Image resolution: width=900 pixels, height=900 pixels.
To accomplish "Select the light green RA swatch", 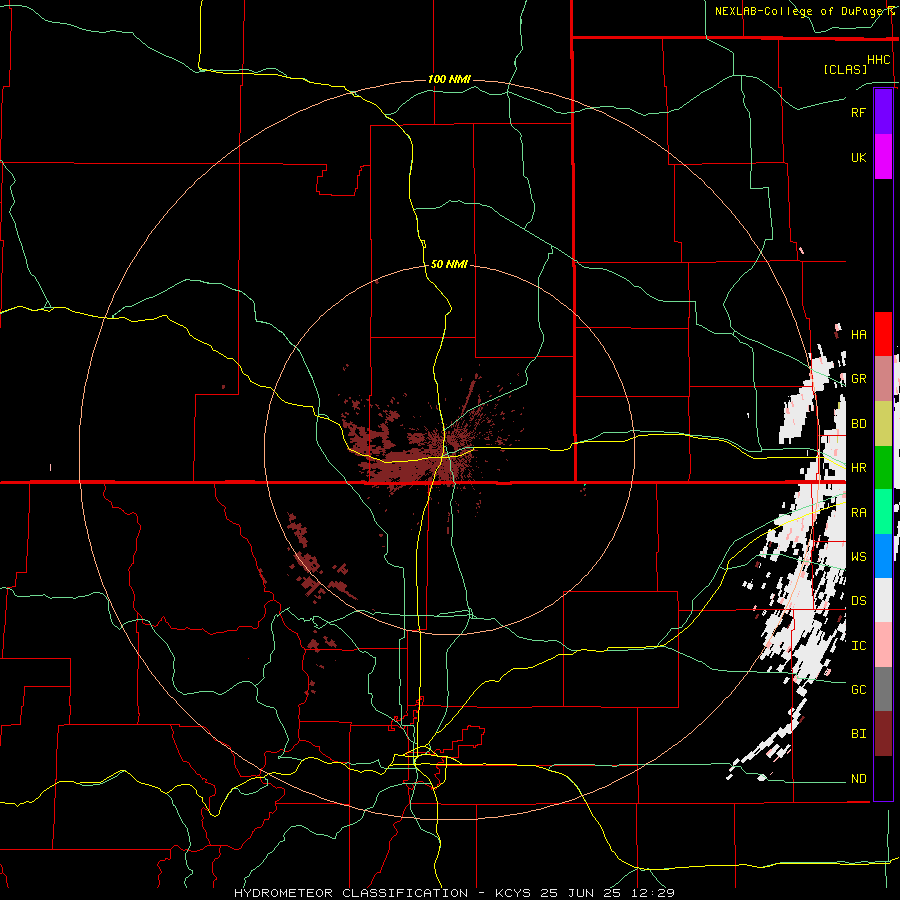I will click(x=883, y=512).
